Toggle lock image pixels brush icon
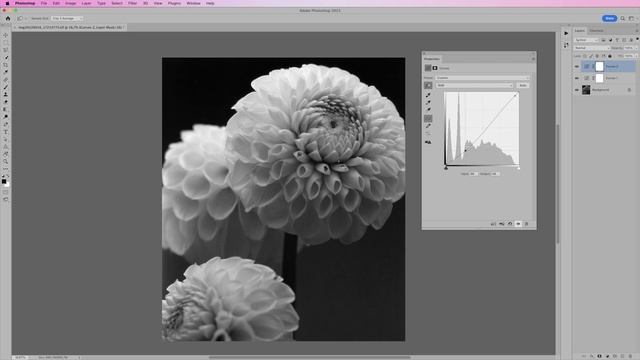 (591, 56)
